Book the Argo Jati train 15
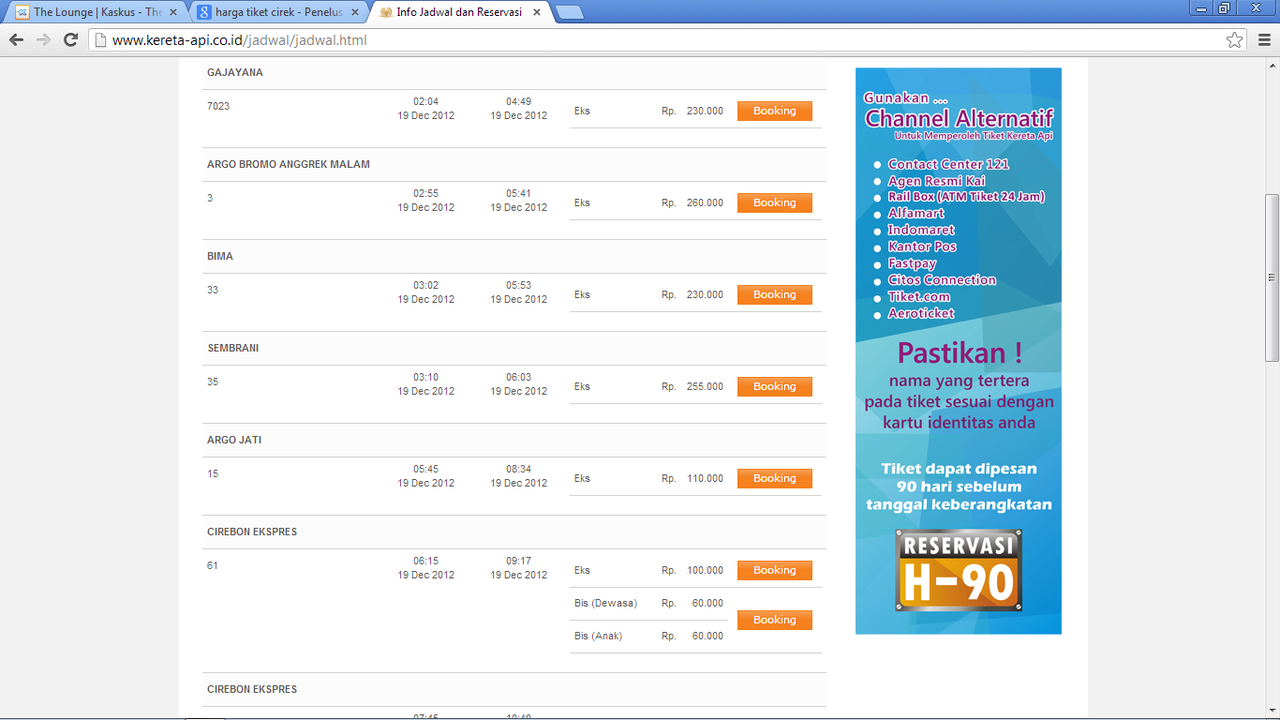Screen dimensions: 1280x720 (x=774, y=479)
